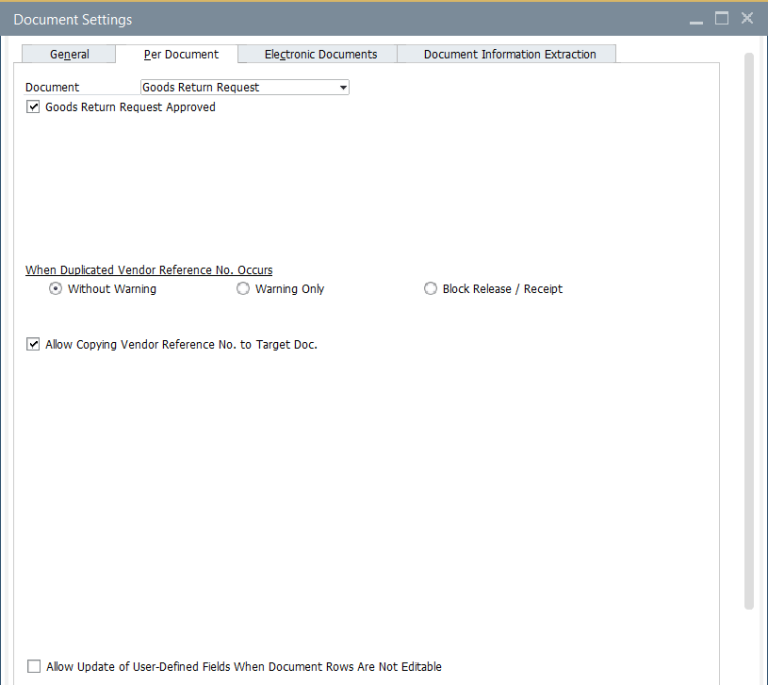The width and height of the screenshot is (768, 685).
Task: Select Block Release / Receipt option
Action: (431, 289)
